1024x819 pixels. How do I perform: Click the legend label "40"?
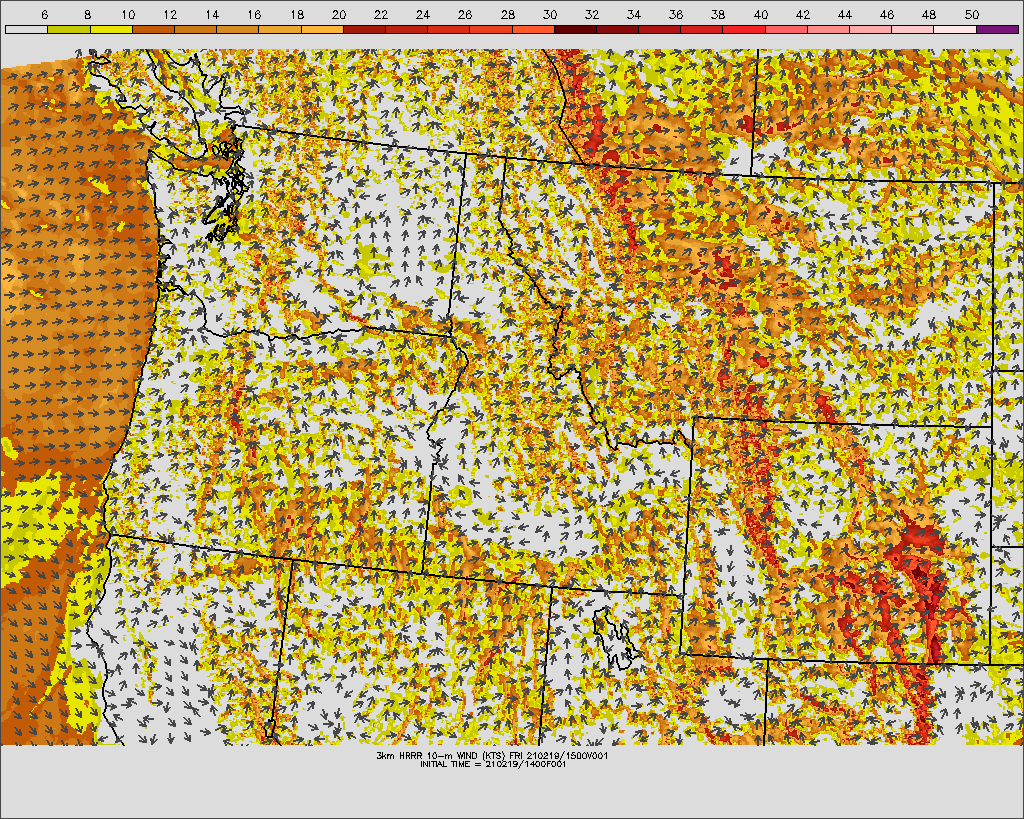(760, 14)
